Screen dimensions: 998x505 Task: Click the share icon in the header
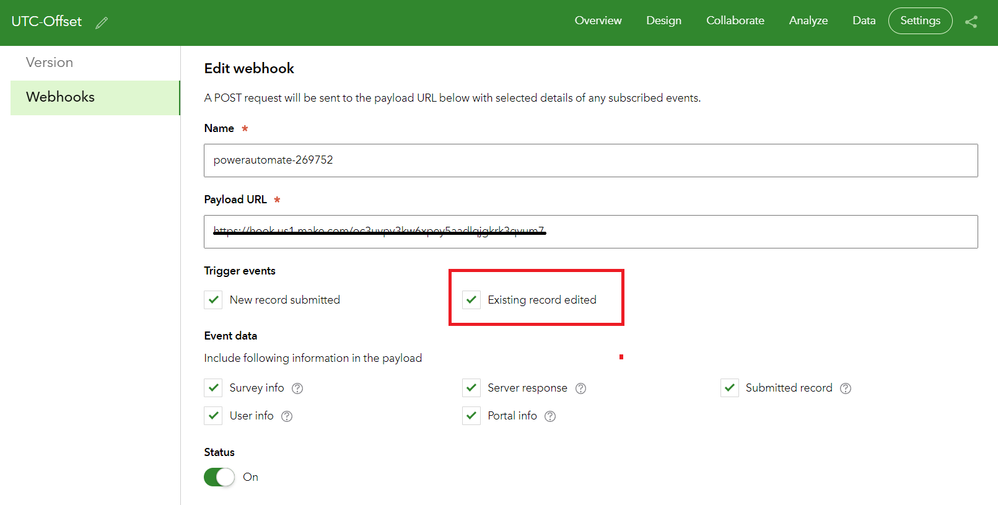coord(971,21)
